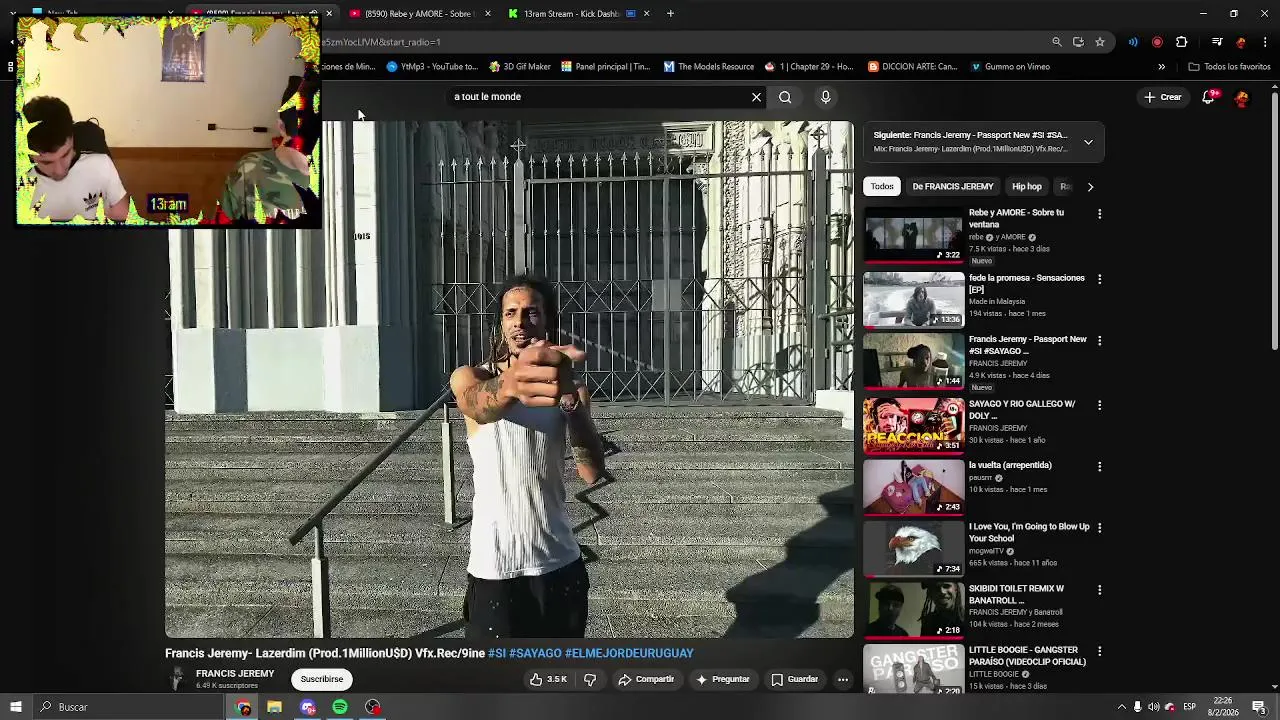Image resolution: width=1280 pixels, height=720 pixels.
Task: Select the Todos filter chip
Action: tap(882, 186)
